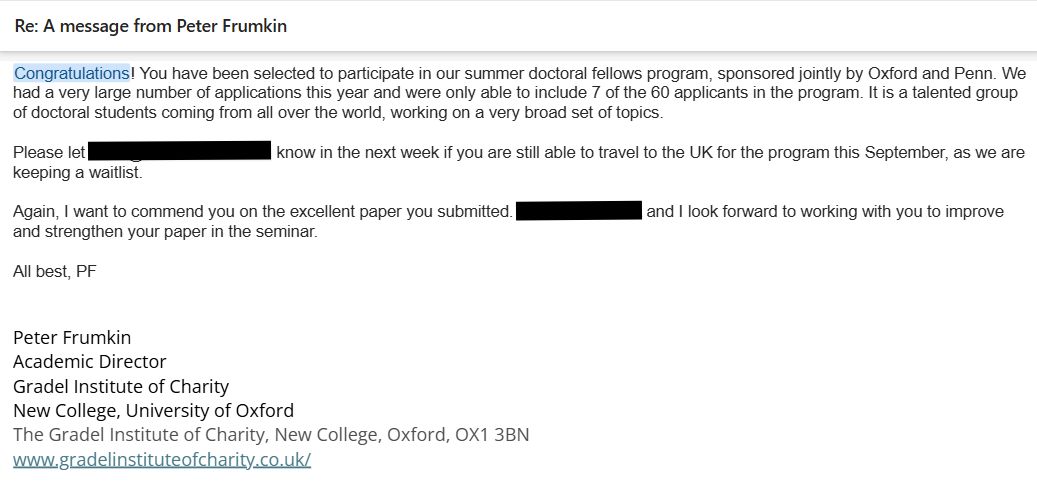Click the redacted name after "Please let"
The width and height of the screenshot is (1037, 483).
pos(180,152)
